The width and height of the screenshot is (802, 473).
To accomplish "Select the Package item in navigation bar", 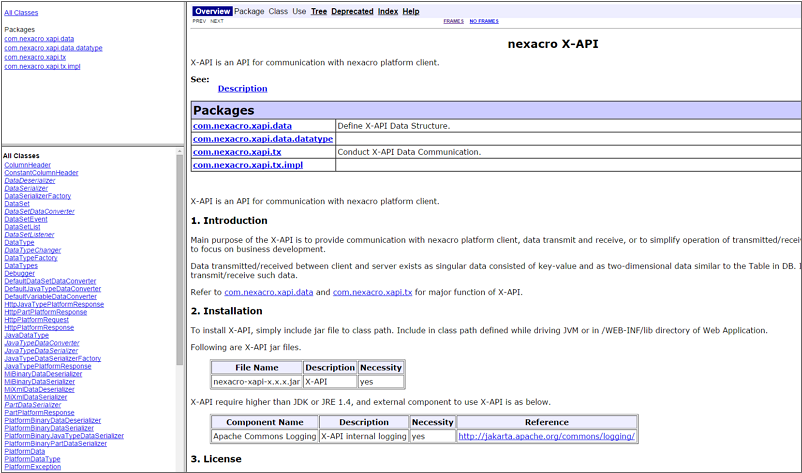I will coord(249,11).
